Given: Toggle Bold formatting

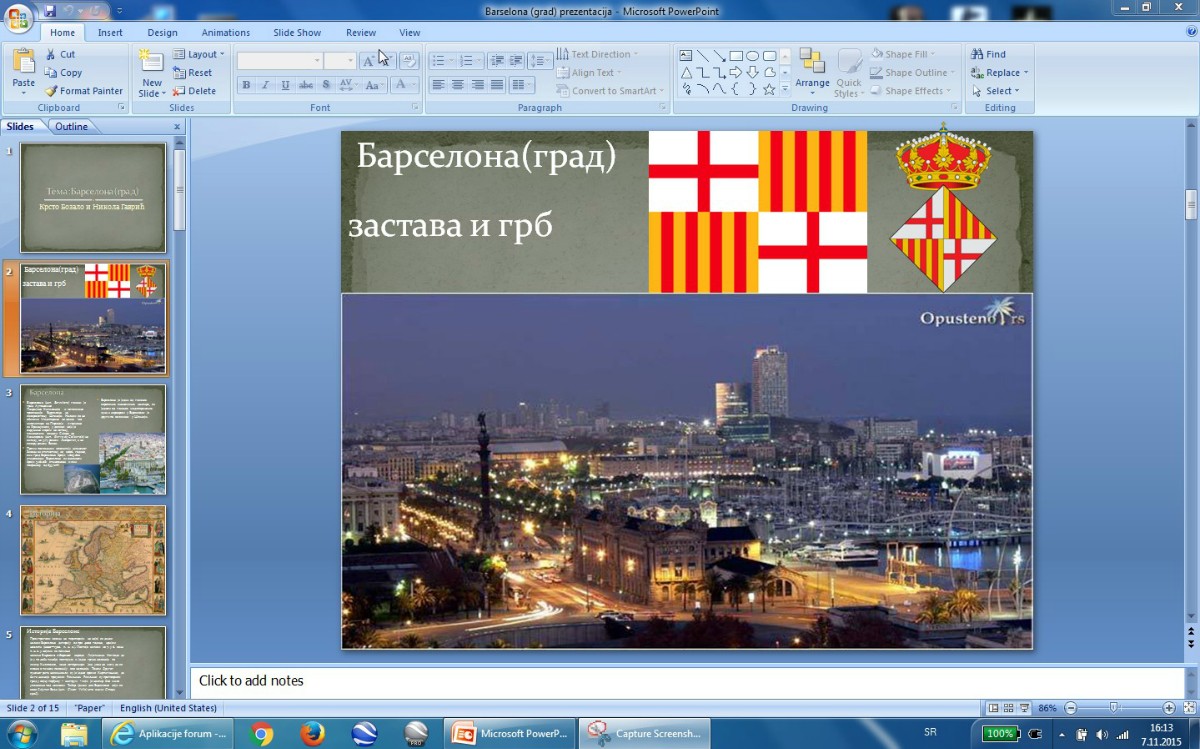Looking at the screenshot, I should pos(247,86).
